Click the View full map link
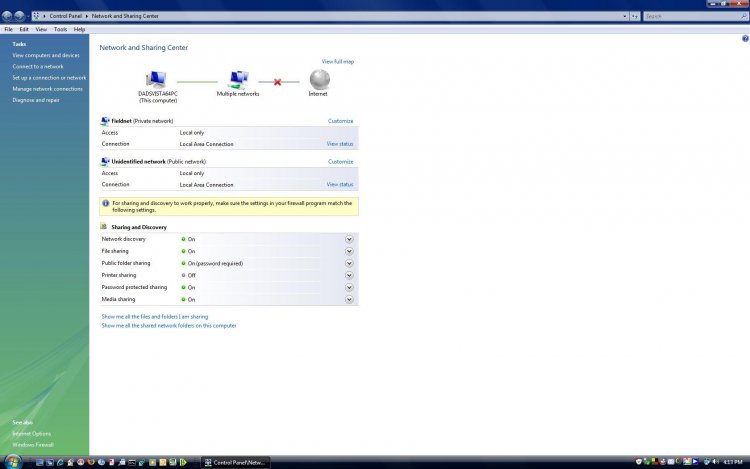The height and width of the screenshot is (469, 750). [x=337, y=62]
